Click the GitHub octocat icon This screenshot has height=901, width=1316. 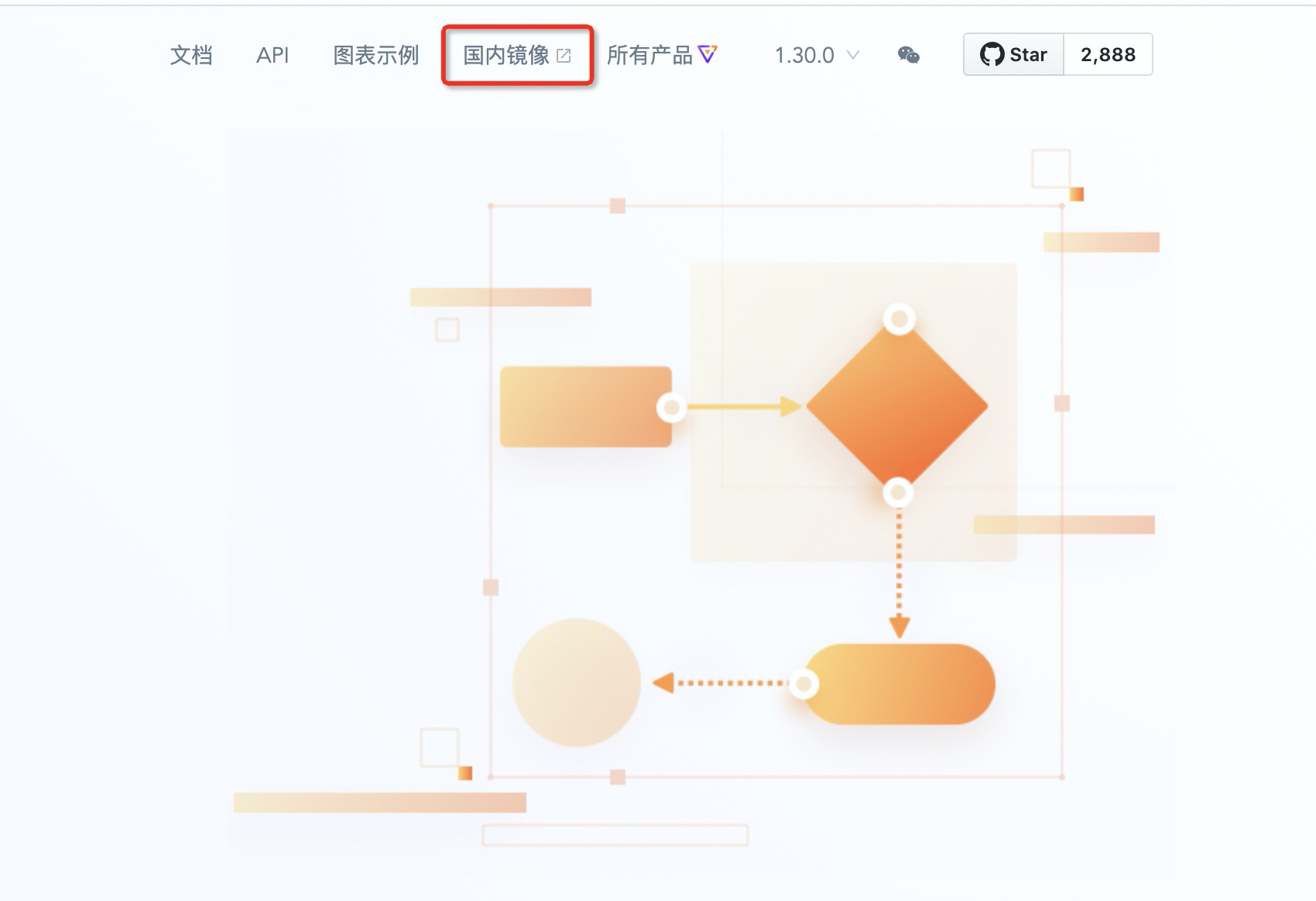tap(993, 54)
